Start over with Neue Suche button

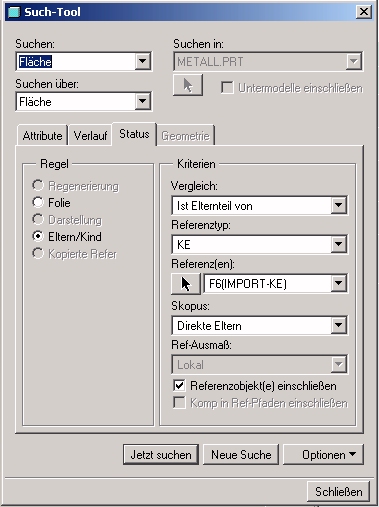241,454
